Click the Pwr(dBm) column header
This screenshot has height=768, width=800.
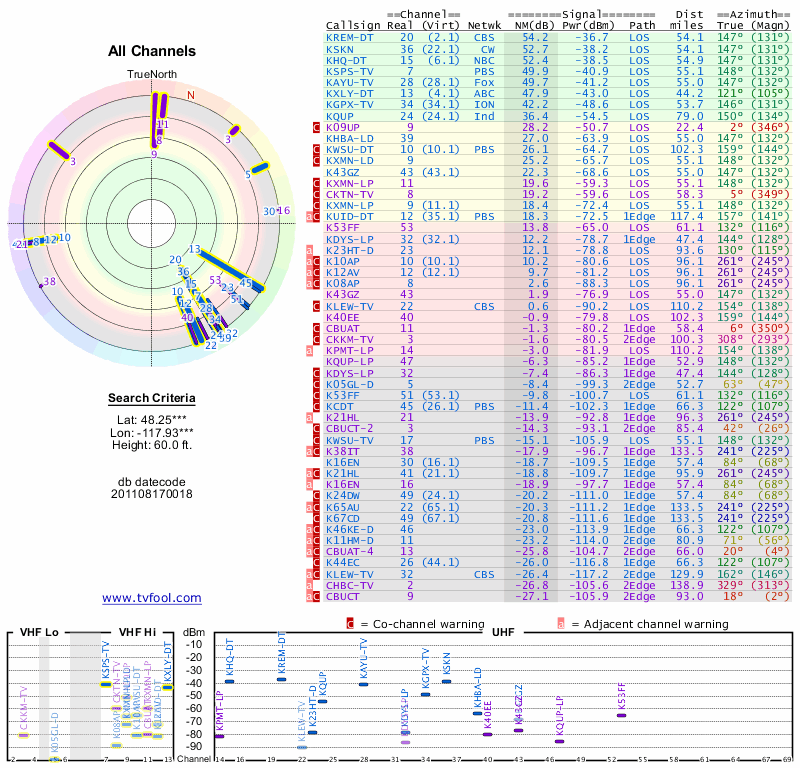coord(588,26)
